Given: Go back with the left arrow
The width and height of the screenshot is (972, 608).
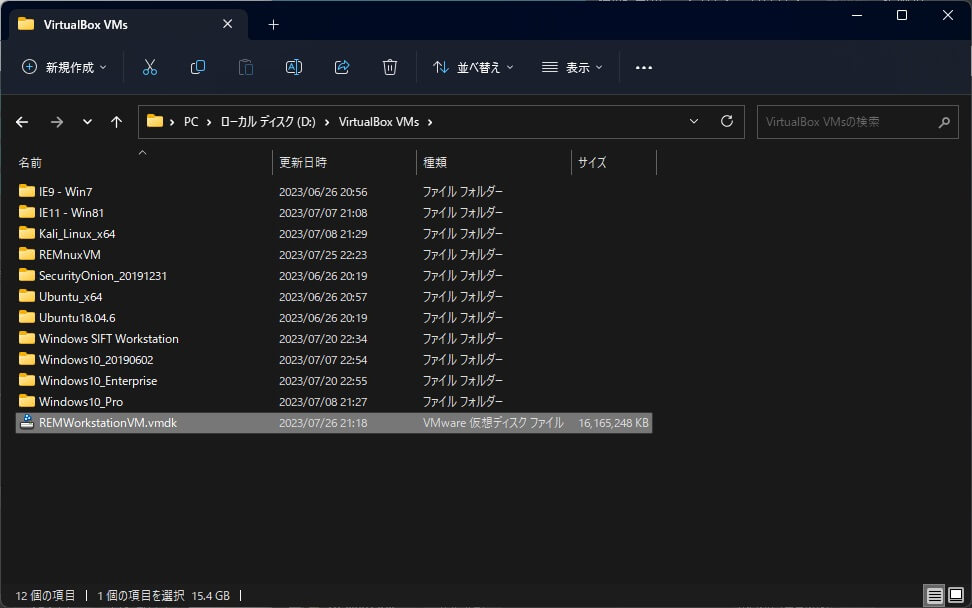Looking at the screenshot, I should pos(22,122).
